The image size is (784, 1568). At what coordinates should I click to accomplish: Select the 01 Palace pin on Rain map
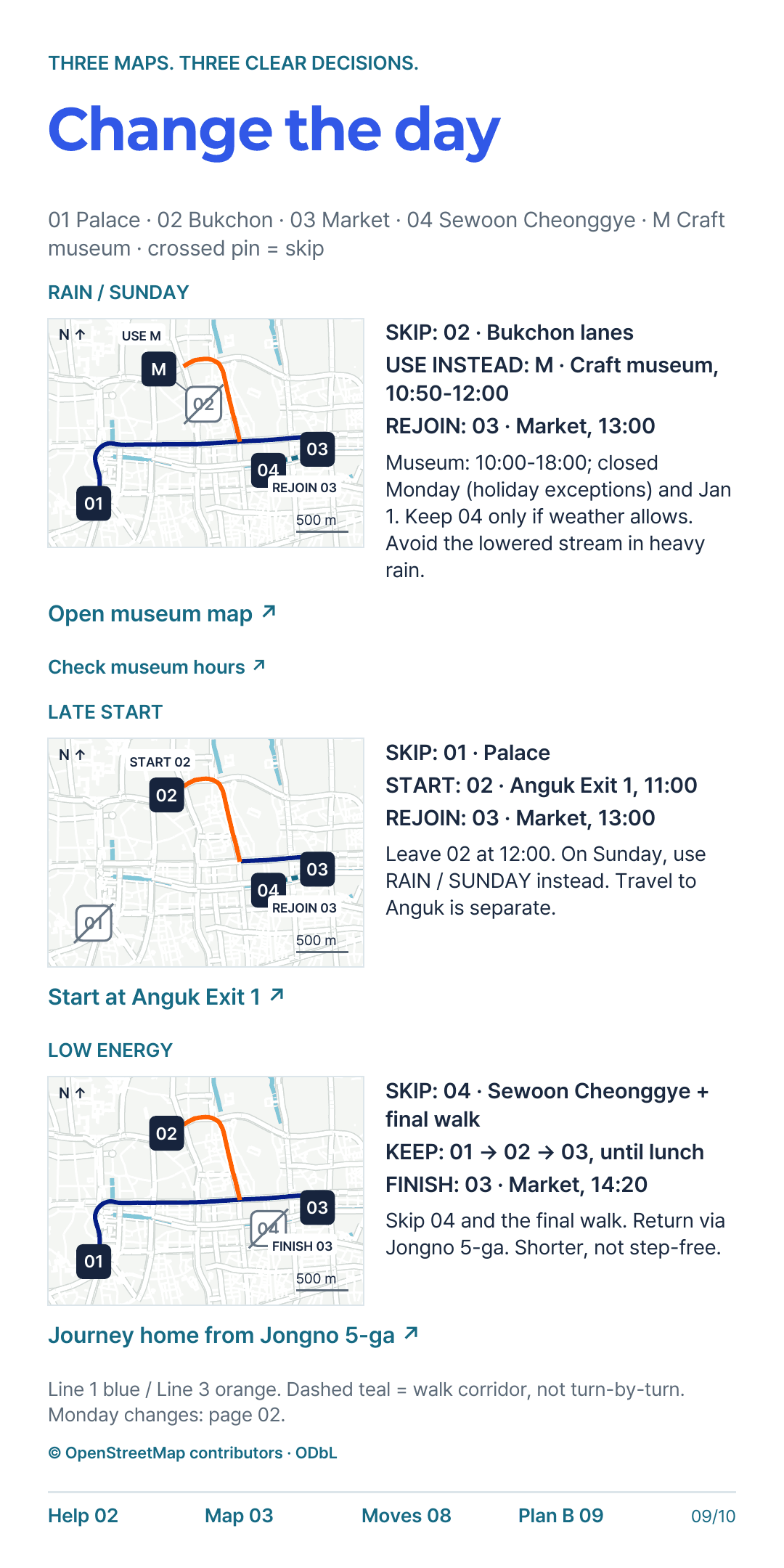(x=94, y=503)
